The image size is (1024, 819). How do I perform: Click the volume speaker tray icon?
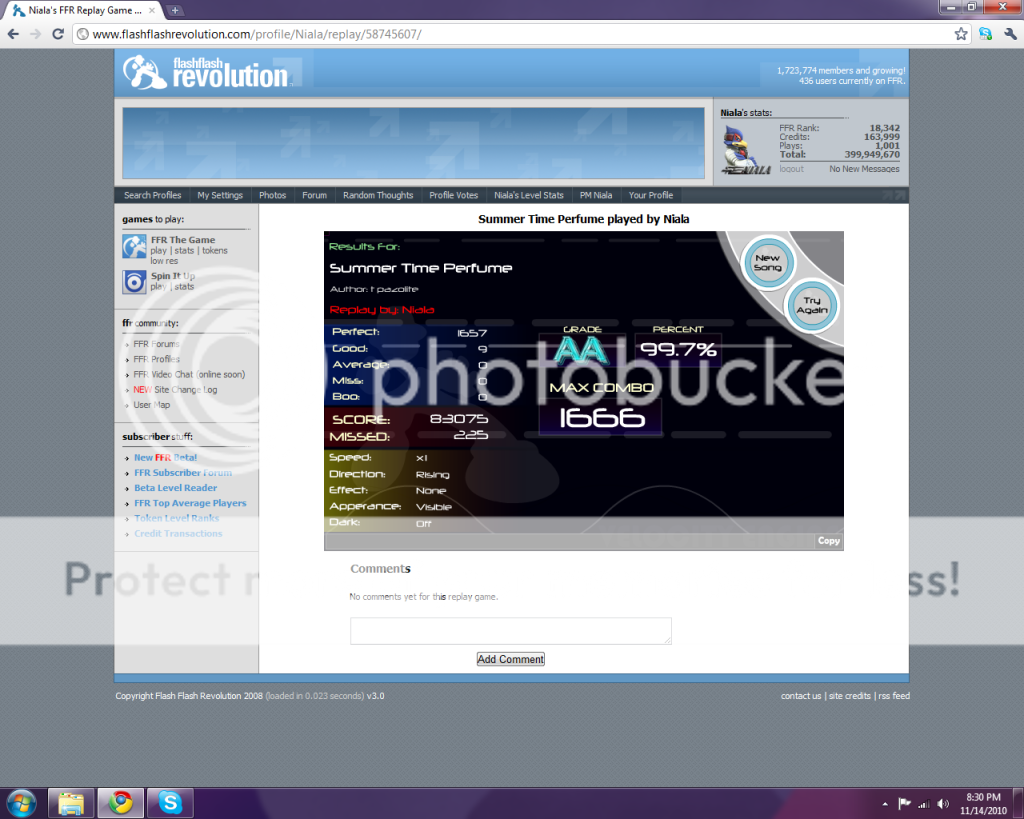coord(943,803)
